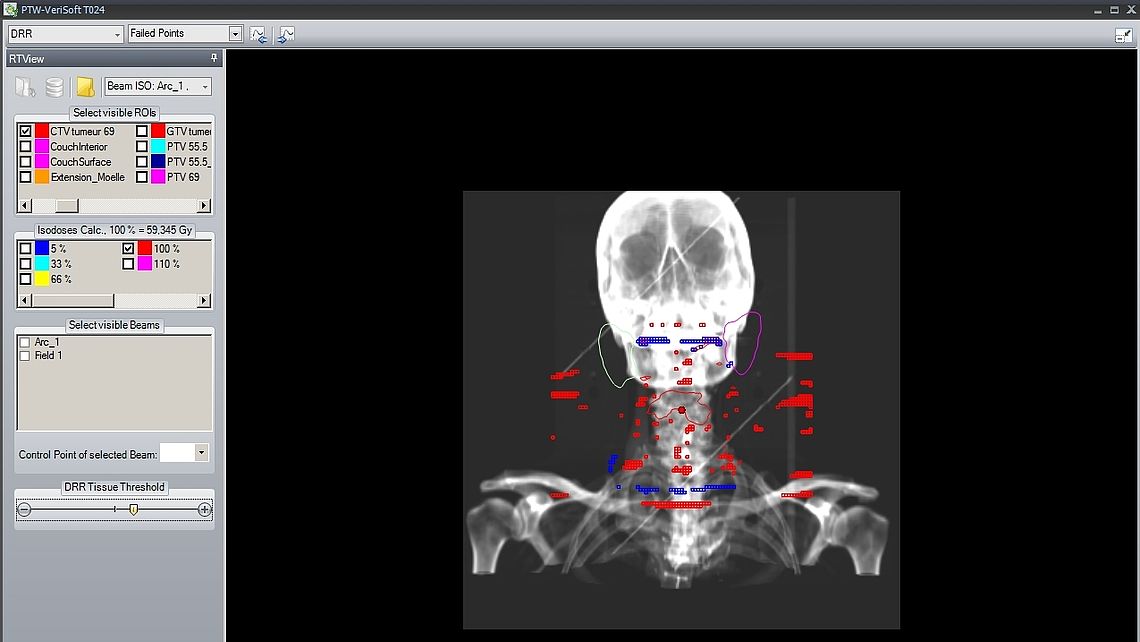The image size is (1140, 642).
Task: Enable Field 1 in the beams list
Action: pos(25,355)
